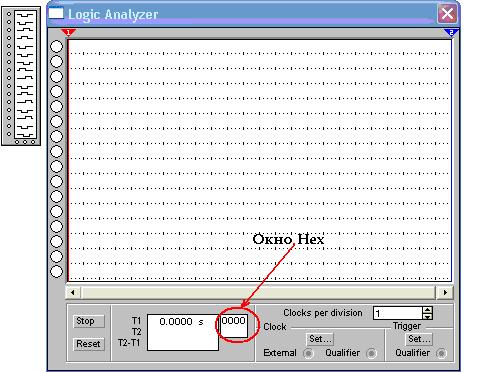Click the Clocks per division label
This screenshot has height=372, width=499.
pyautogui.click(x=323, y=313)
